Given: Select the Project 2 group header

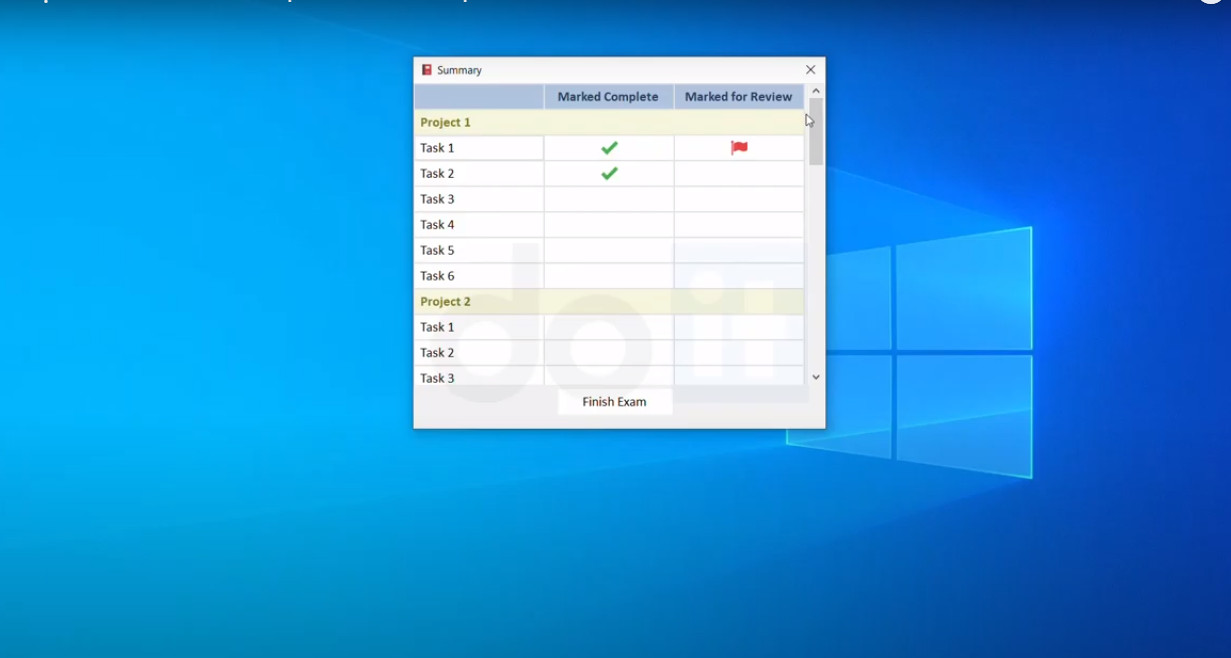Looking at the screenshot, I should [609, 301].
